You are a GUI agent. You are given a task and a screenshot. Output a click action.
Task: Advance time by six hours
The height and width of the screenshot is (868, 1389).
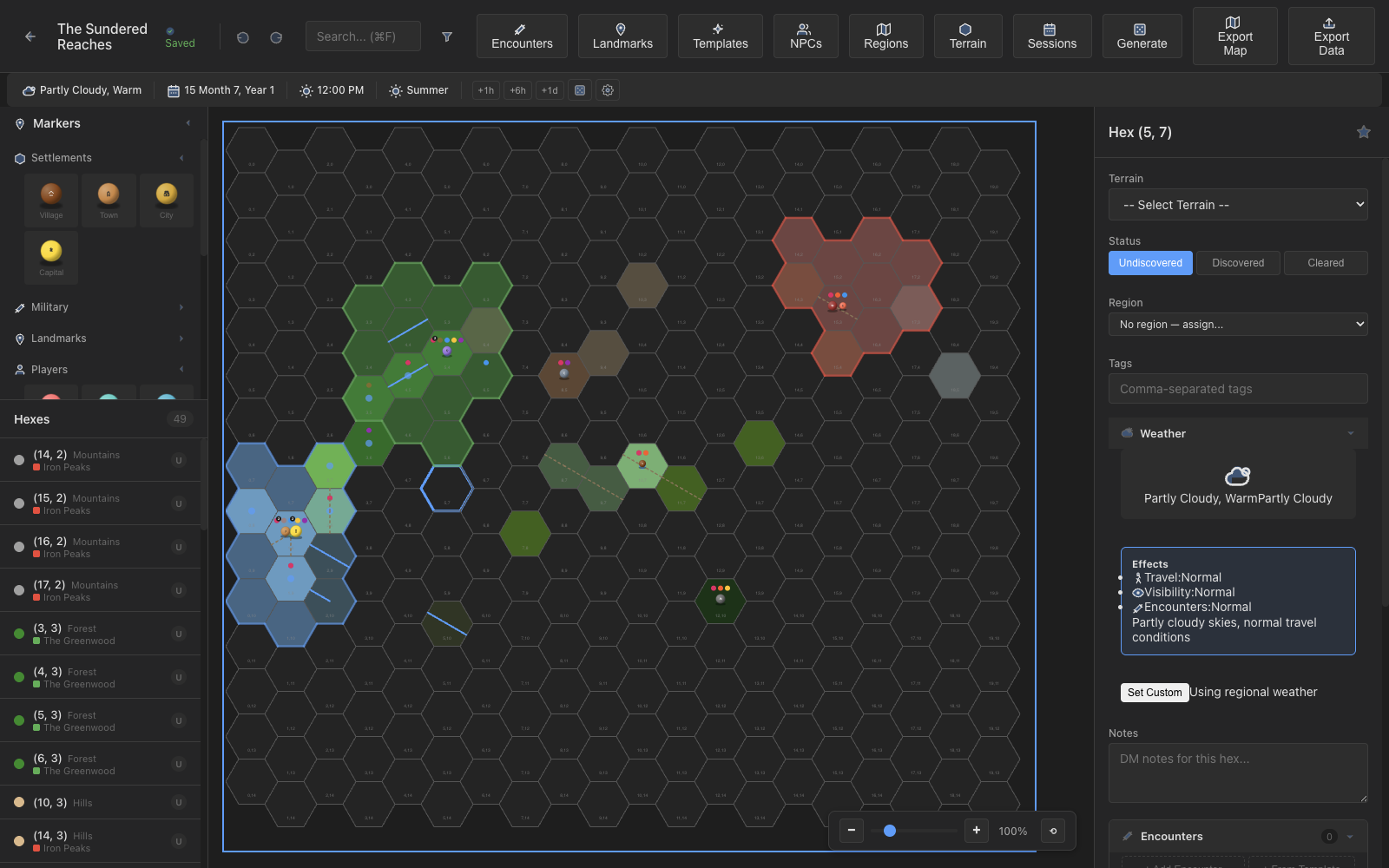(517, 90)
